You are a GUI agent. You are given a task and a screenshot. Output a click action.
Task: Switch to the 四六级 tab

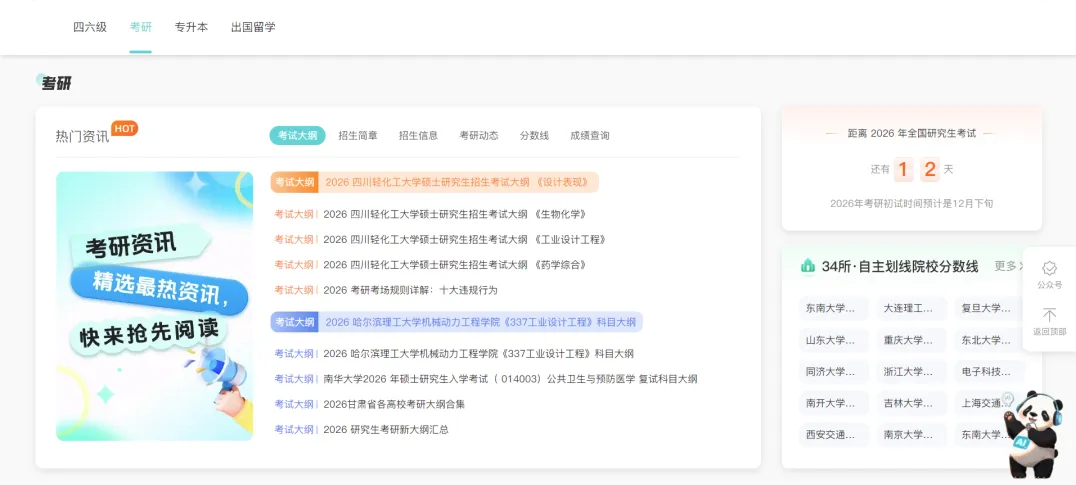click(x=90, y=27)
